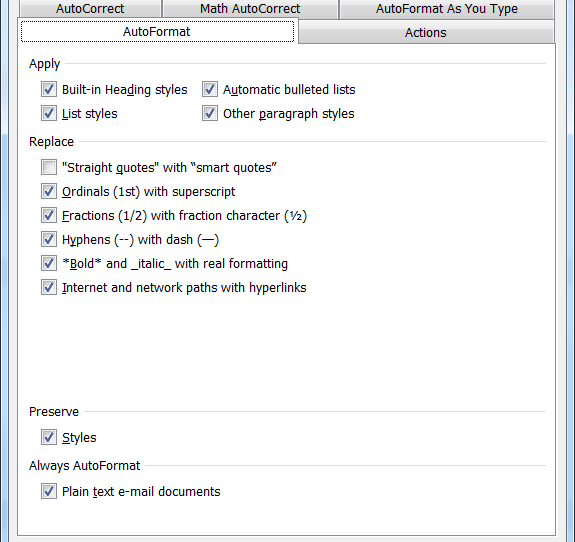Uncheck Preserve Styles checkbox

tap(49, 437)
